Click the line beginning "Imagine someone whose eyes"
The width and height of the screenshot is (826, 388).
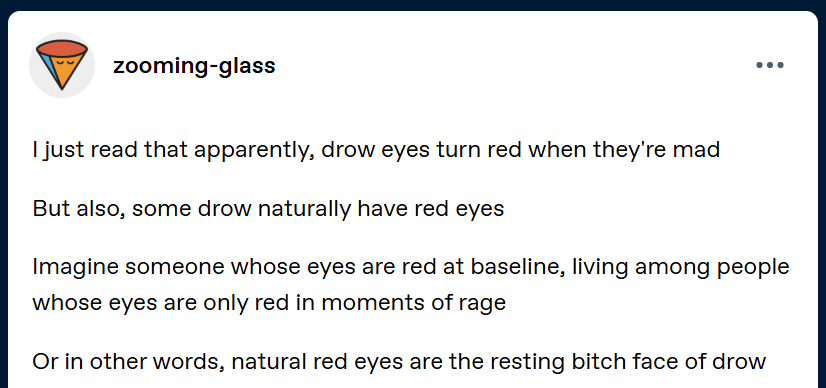point(411,267)
